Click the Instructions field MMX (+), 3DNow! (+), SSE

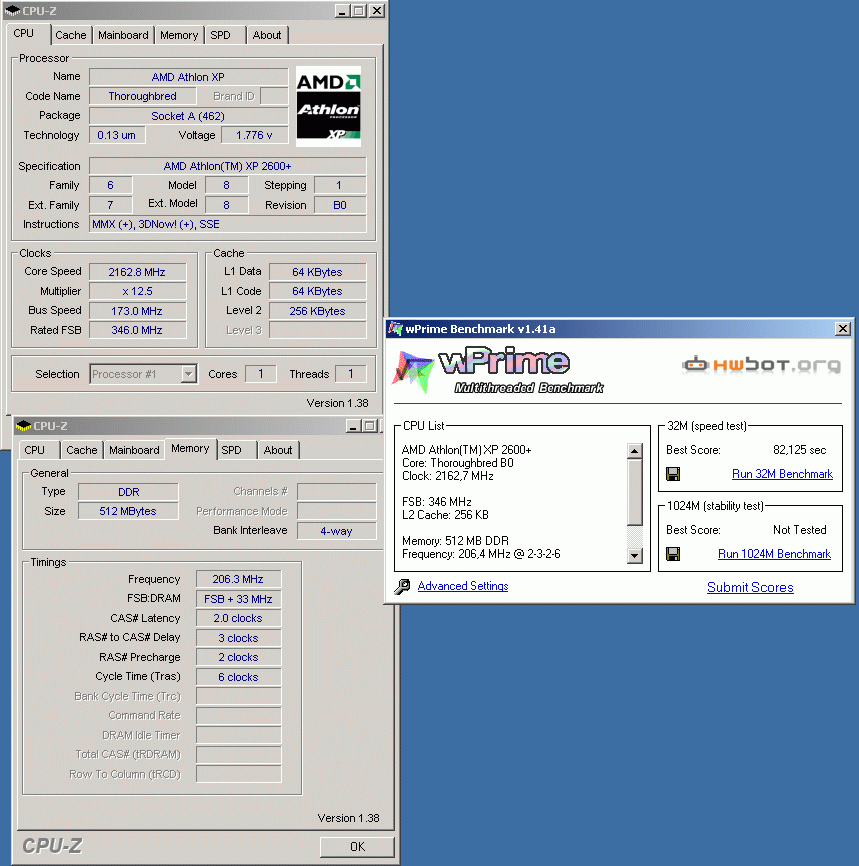tap(228, 224)
